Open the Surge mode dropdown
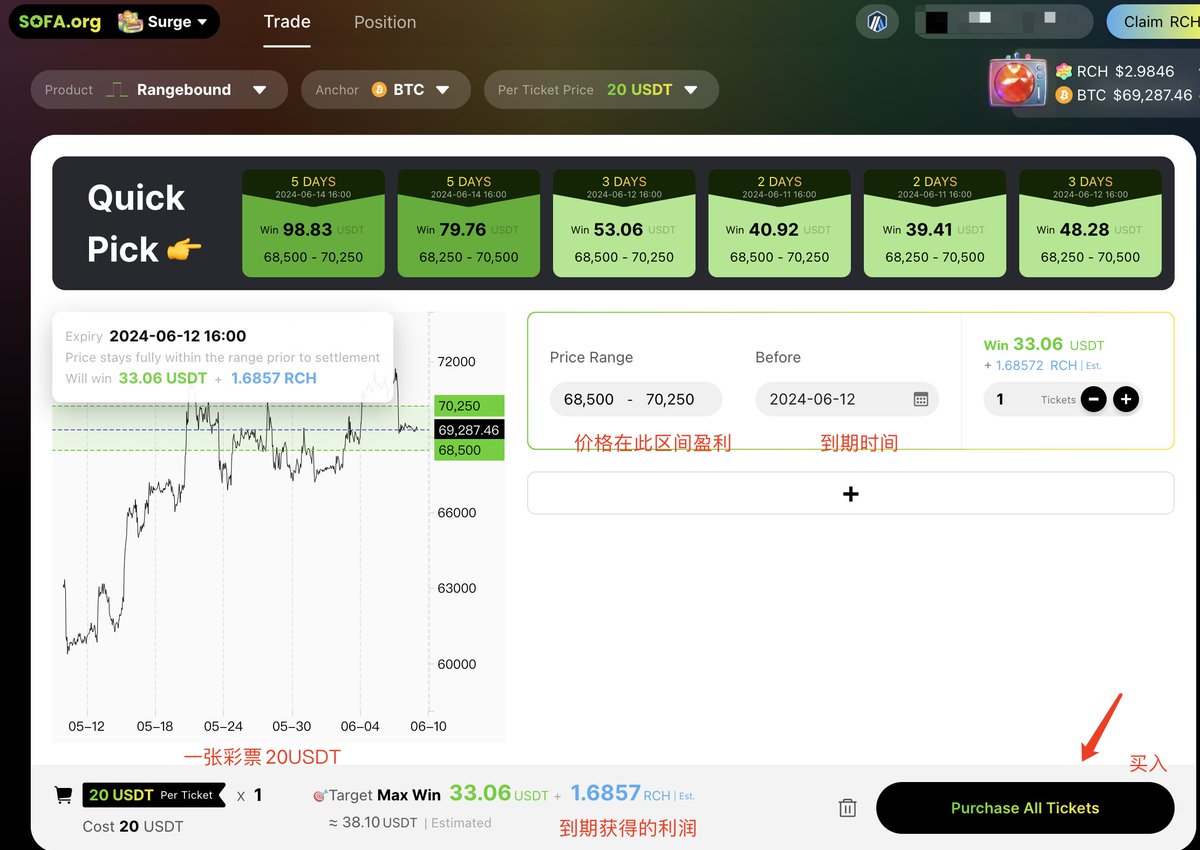The height and width of the screenshot is (850, 1200). [x=163, y=22]
